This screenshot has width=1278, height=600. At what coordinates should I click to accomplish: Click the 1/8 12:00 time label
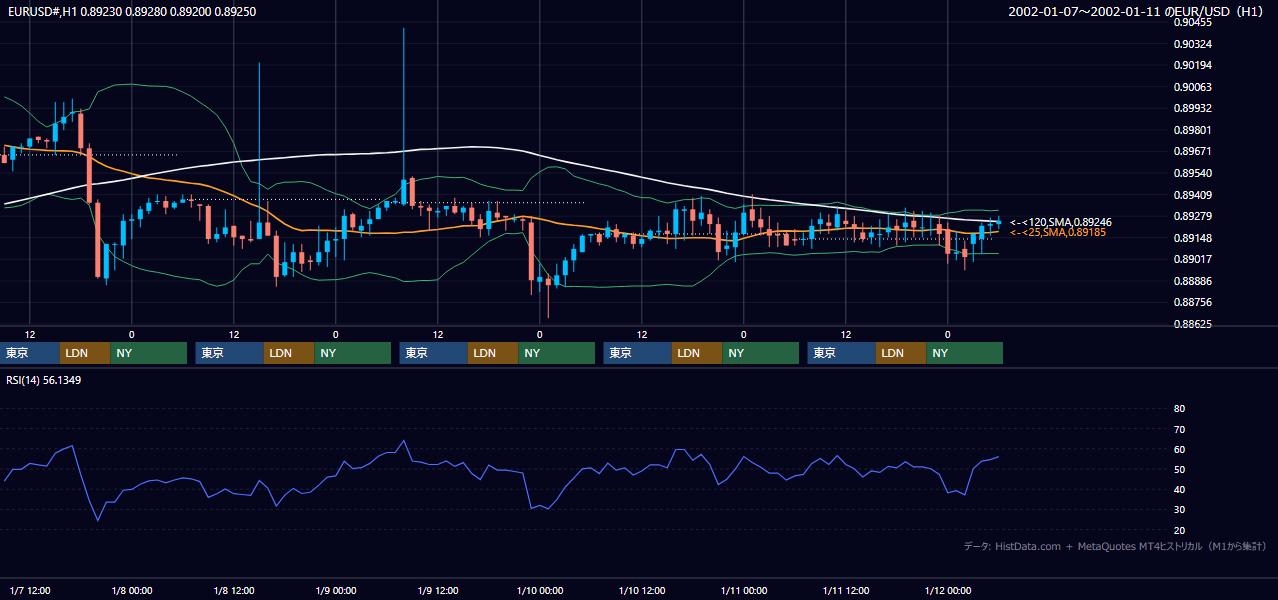234,590
